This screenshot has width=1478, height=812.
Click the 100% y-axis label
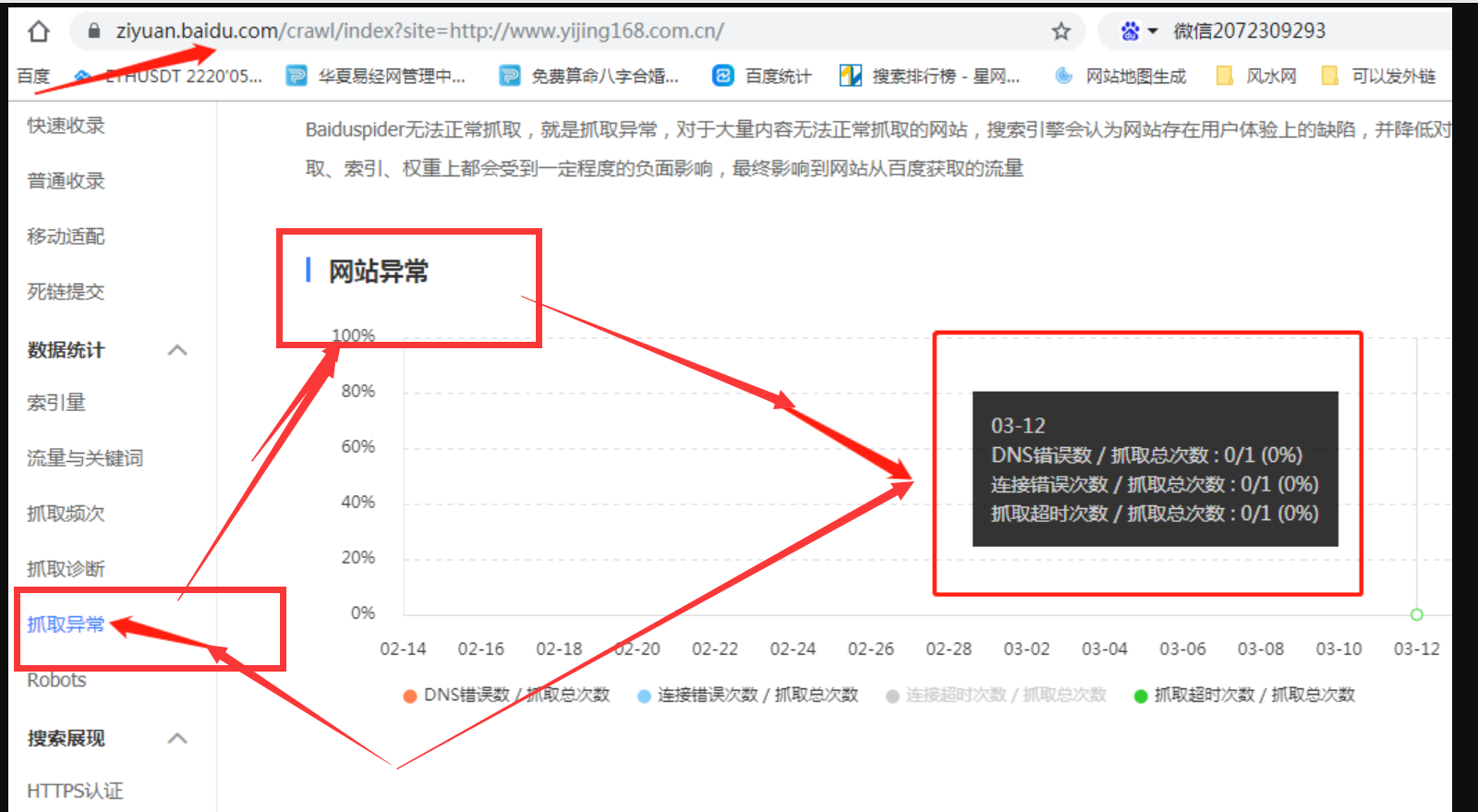(x=354, y=335)
